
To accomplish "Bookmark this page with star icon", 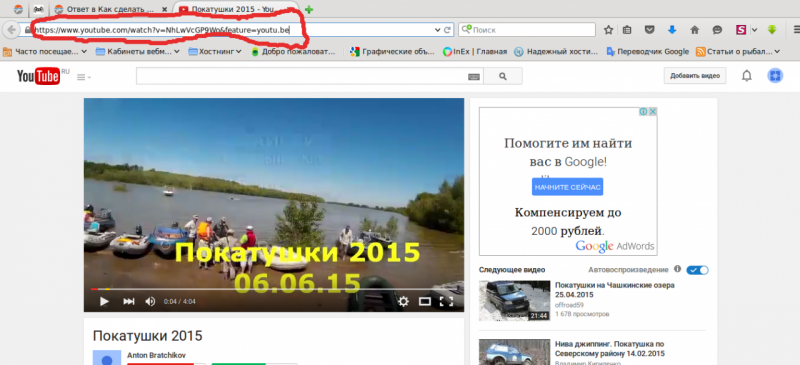I will [608, 30].
